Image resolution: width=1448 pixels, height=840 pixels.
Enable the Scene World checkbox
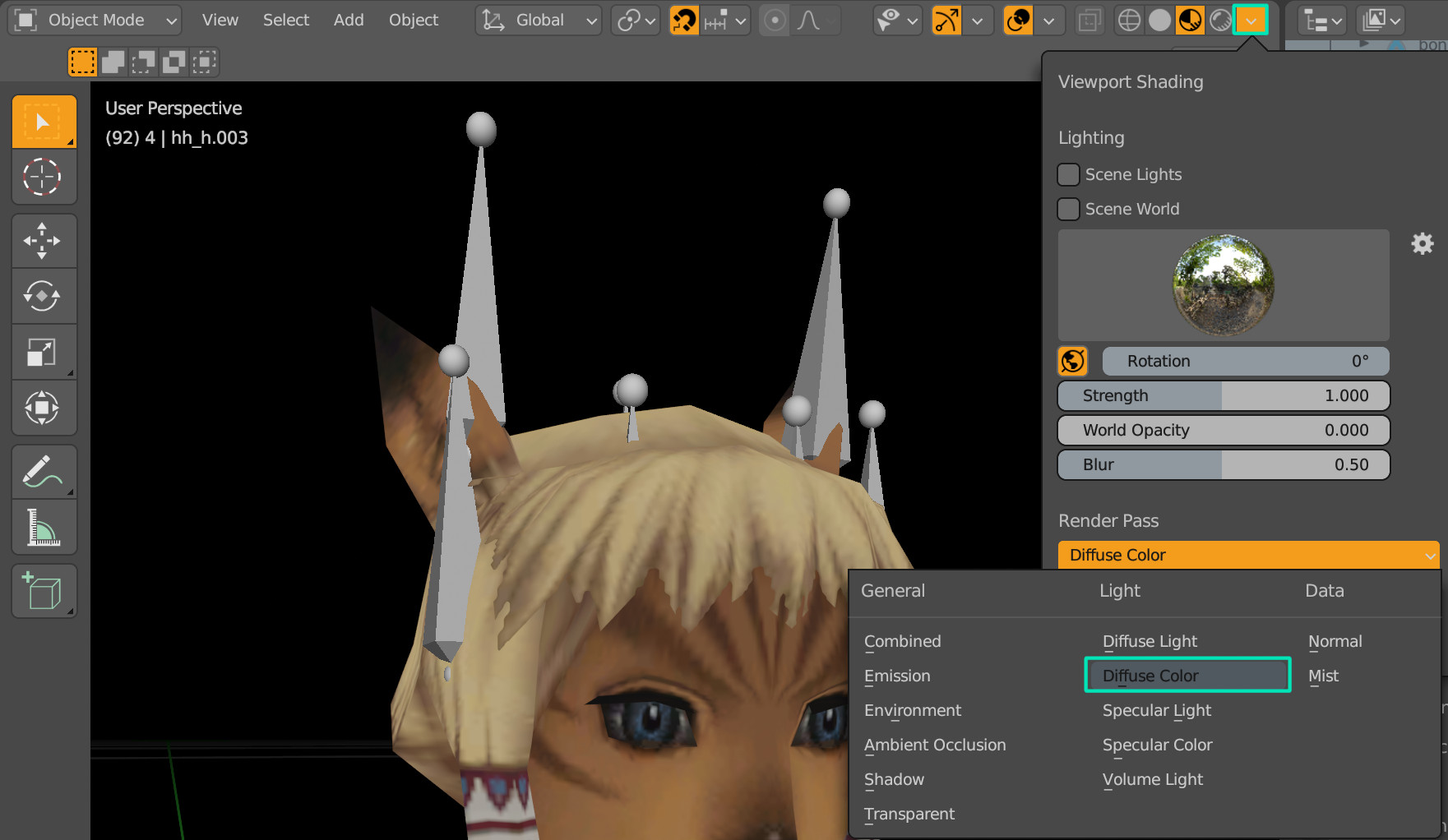(x=1068, y=209)
